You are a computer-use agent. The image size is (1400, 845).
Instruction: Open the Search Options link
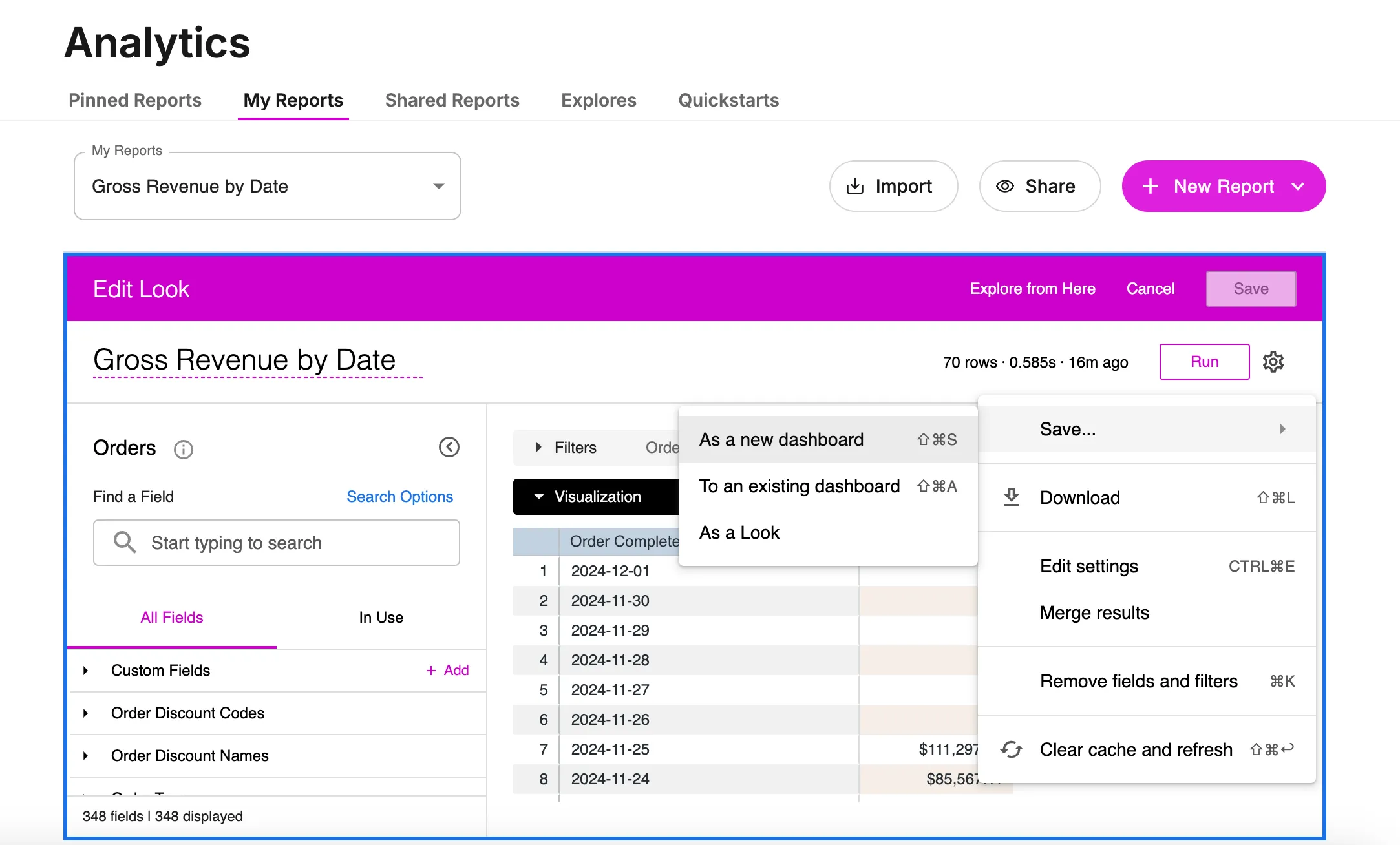pyautogui.click(x=399, y=496)
